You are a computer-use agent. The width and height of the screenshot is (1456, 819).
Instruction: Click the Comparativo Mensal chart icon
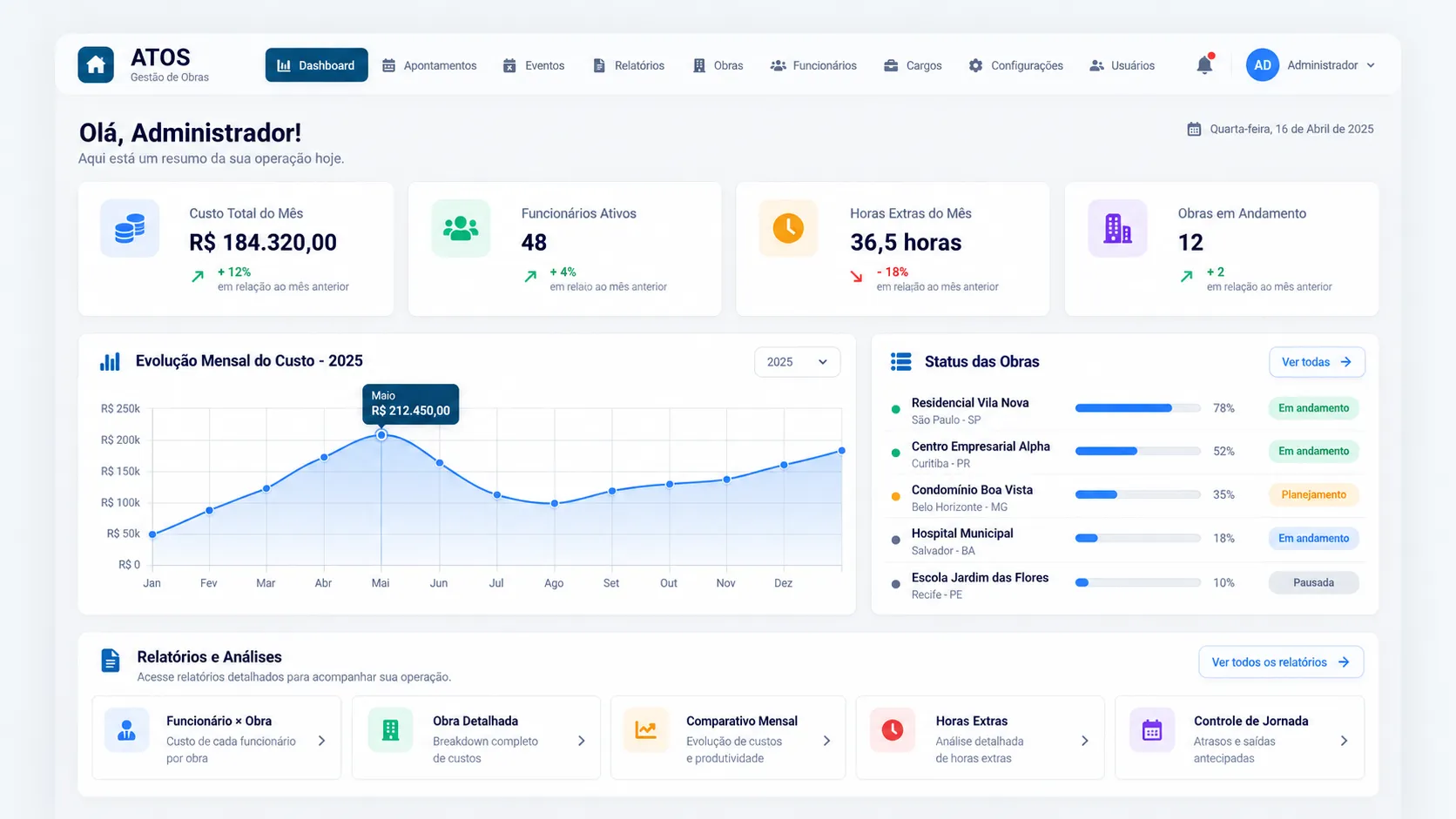pyautogui.click(x=646, y=730)
